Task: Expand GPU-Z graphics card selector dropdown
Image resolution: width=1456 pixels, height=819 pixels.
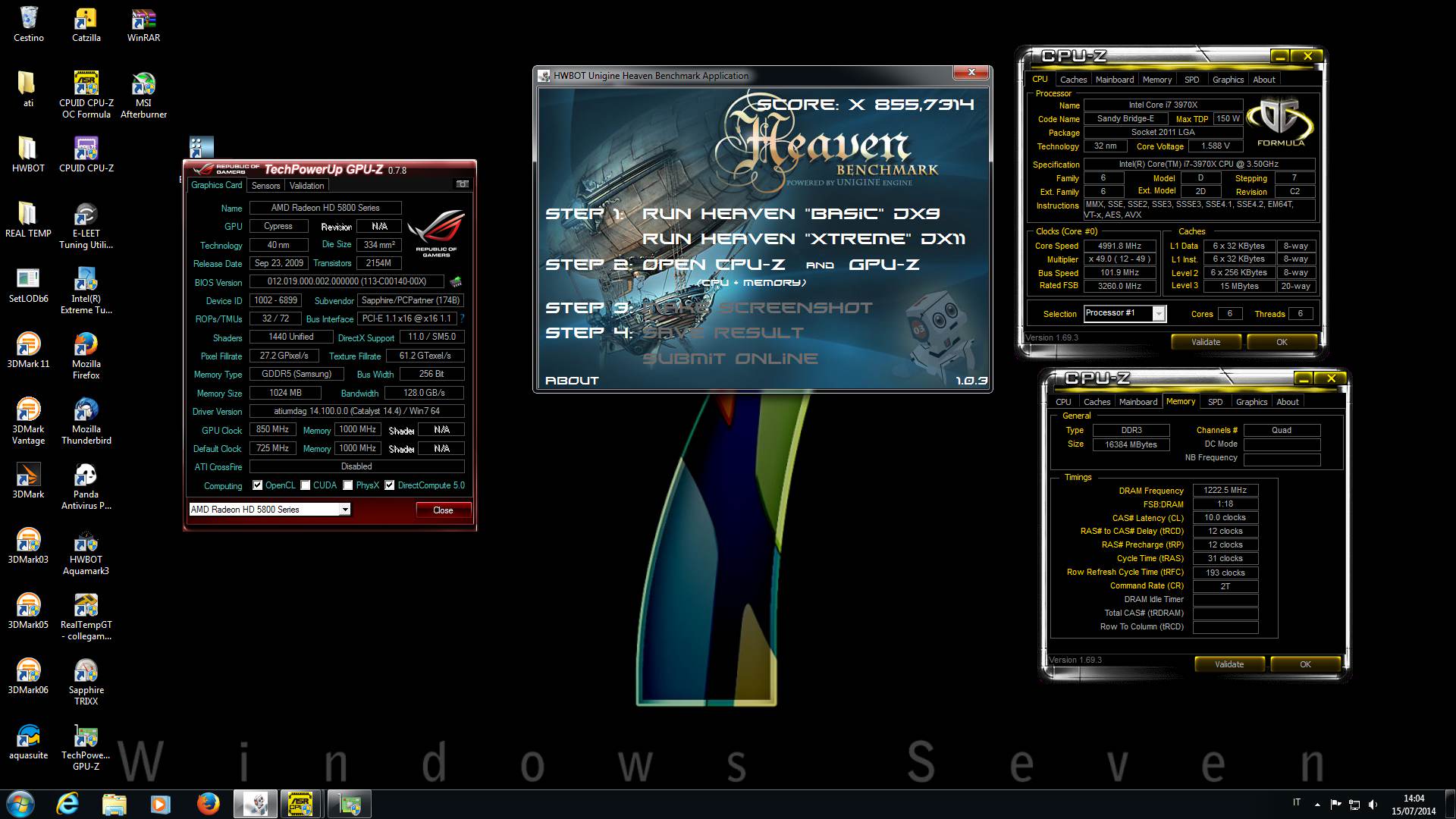Action: coord(344,510)
